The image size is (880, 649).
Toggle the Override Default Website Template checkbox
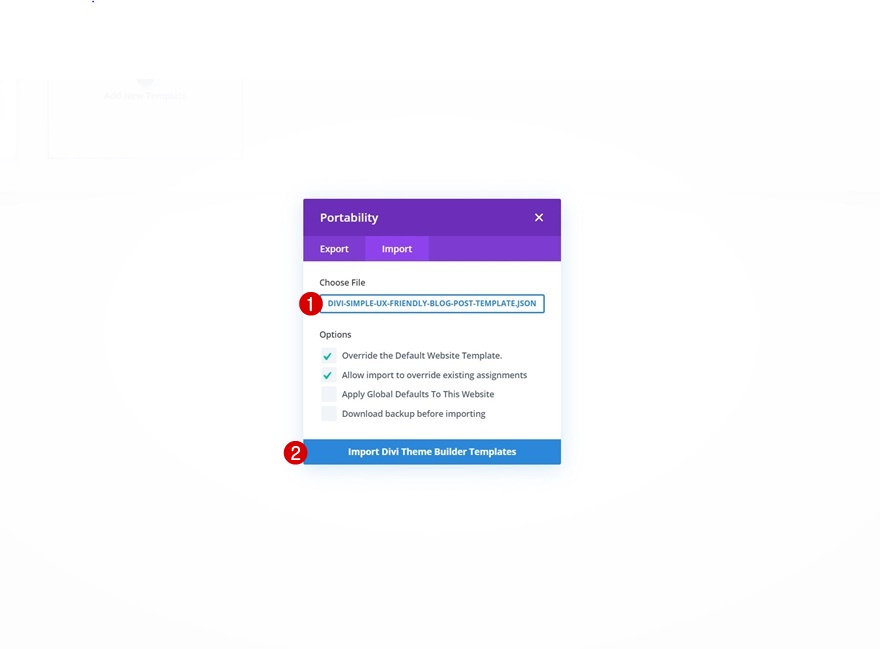click(328, 356)
